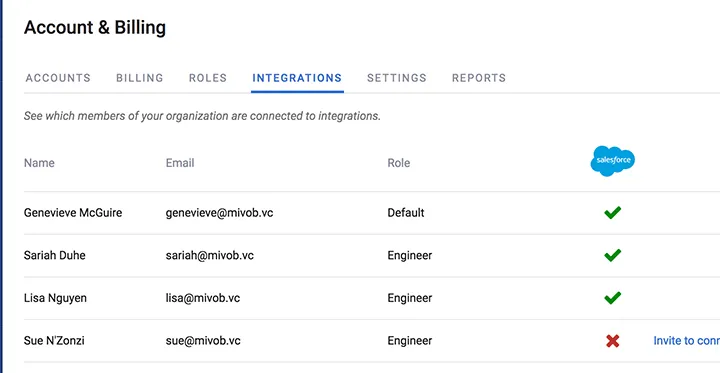
Task: Select the name Lisa Nguyen
Action: tap(55, 298)
